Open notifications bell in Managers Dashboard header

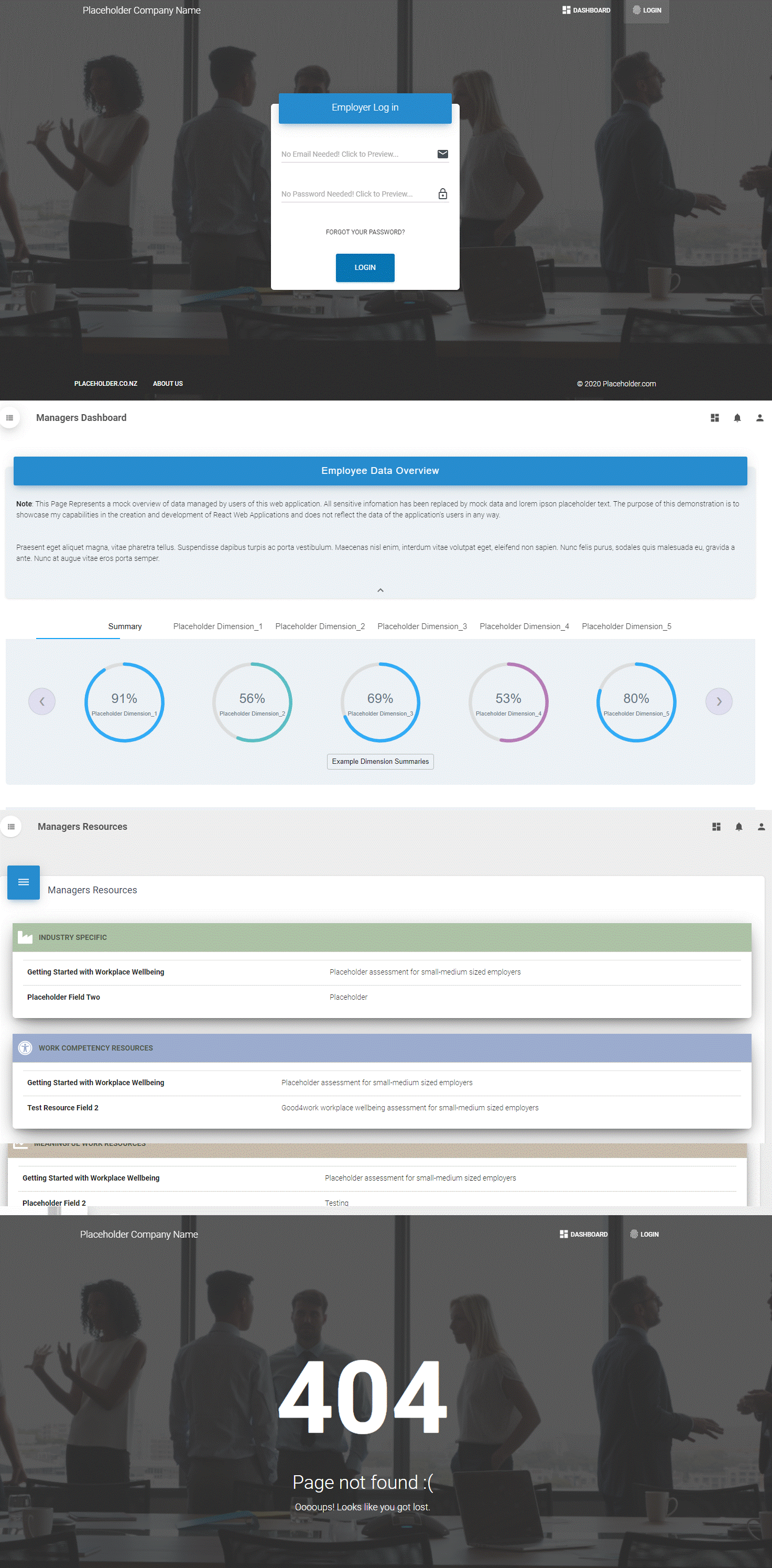coord(737,418)
